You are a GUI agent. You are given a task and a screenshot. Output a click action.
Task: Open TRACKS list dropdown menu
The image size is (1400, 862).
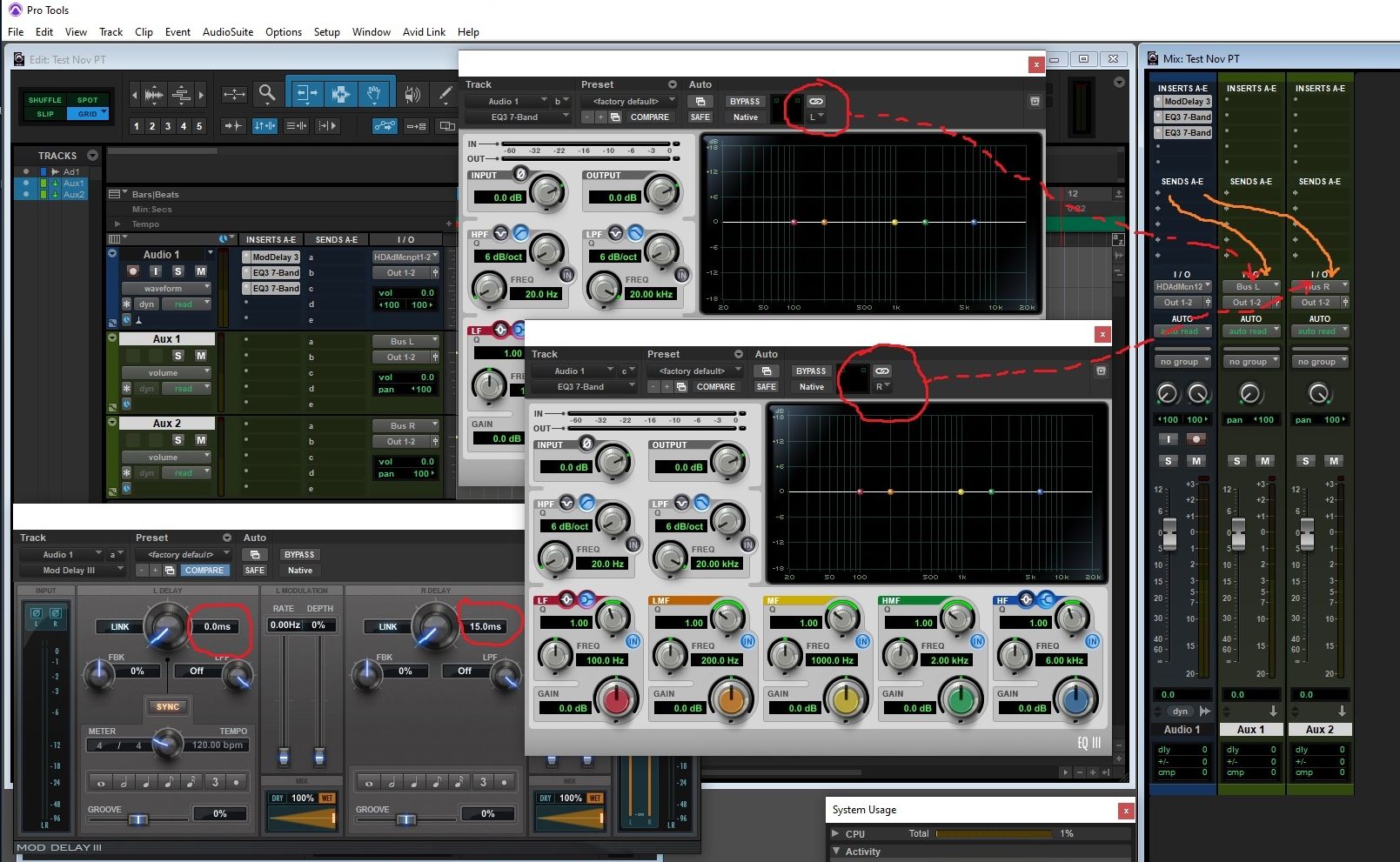click(x=92, y=156)
